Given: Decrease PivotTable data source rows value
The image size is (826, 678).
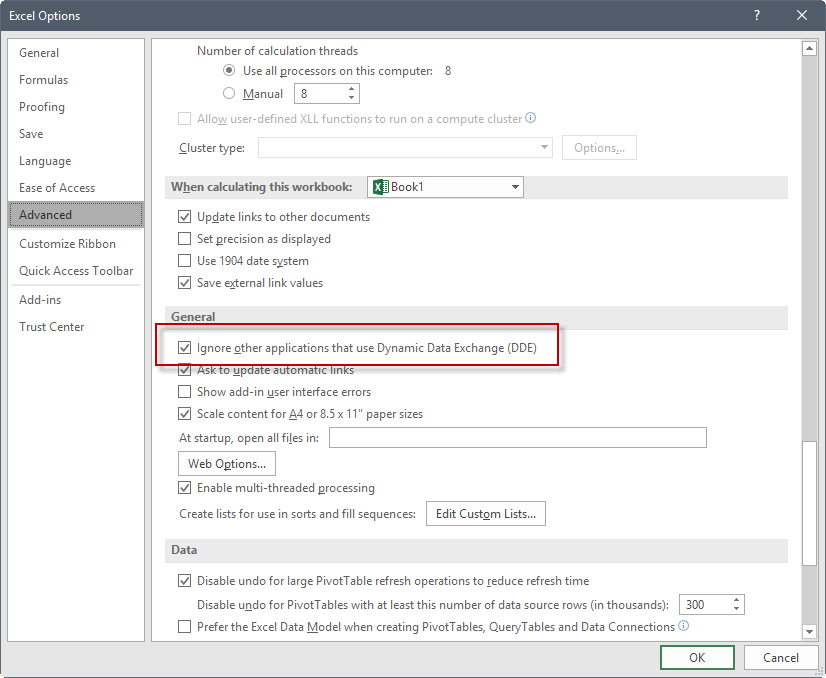Looking at the screenshot, I should pos(736,610).
